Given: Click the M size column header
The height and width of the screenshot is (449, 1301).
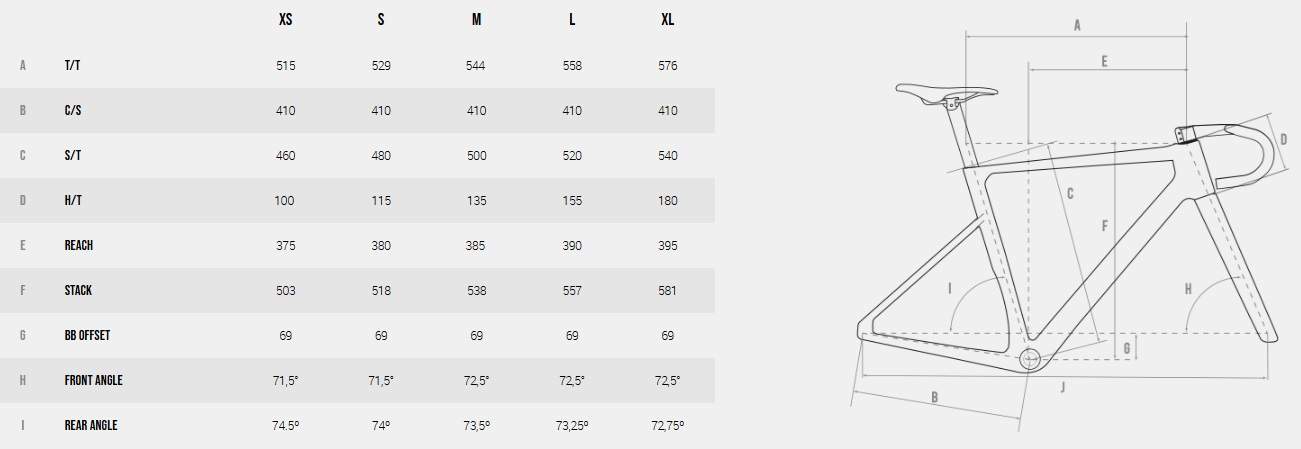Looking at the screenshot, I should point(477,20).
